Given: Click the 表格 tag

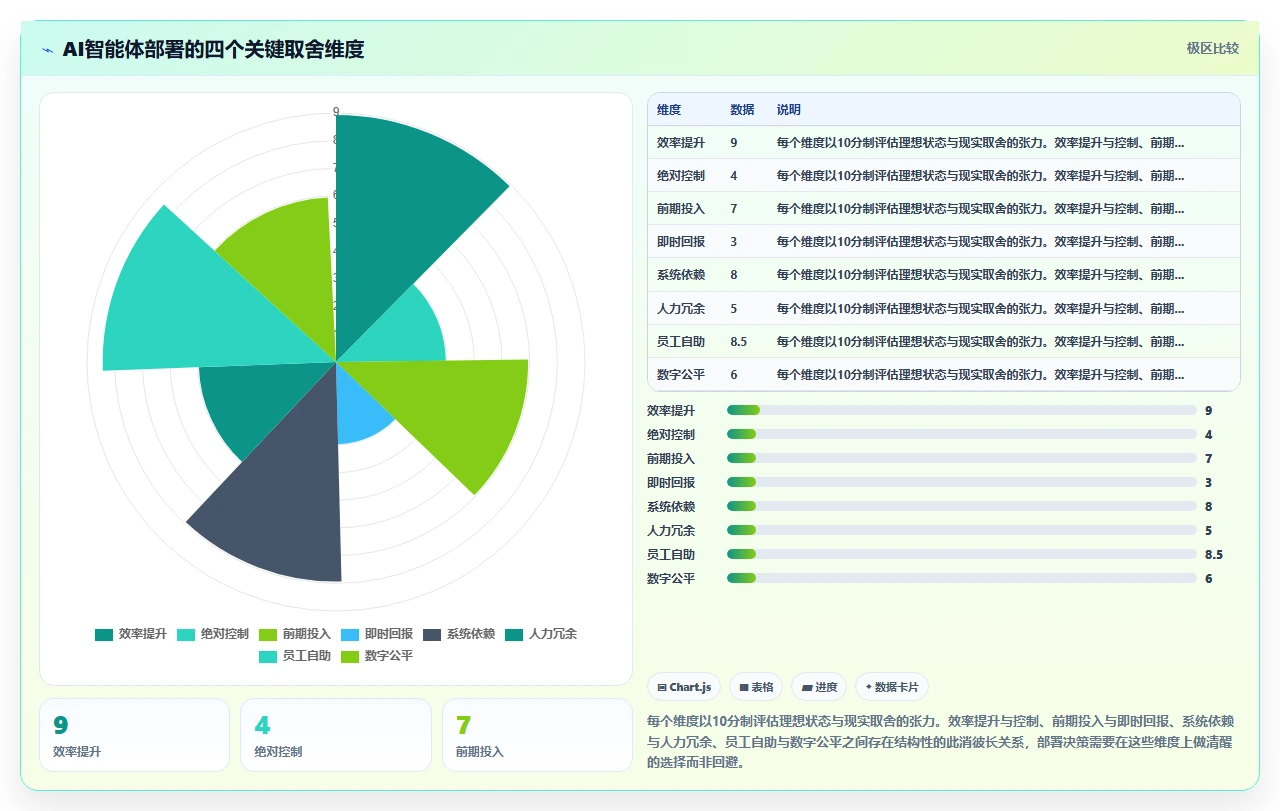Looking at the screenshot, I should tap(756, 687).
